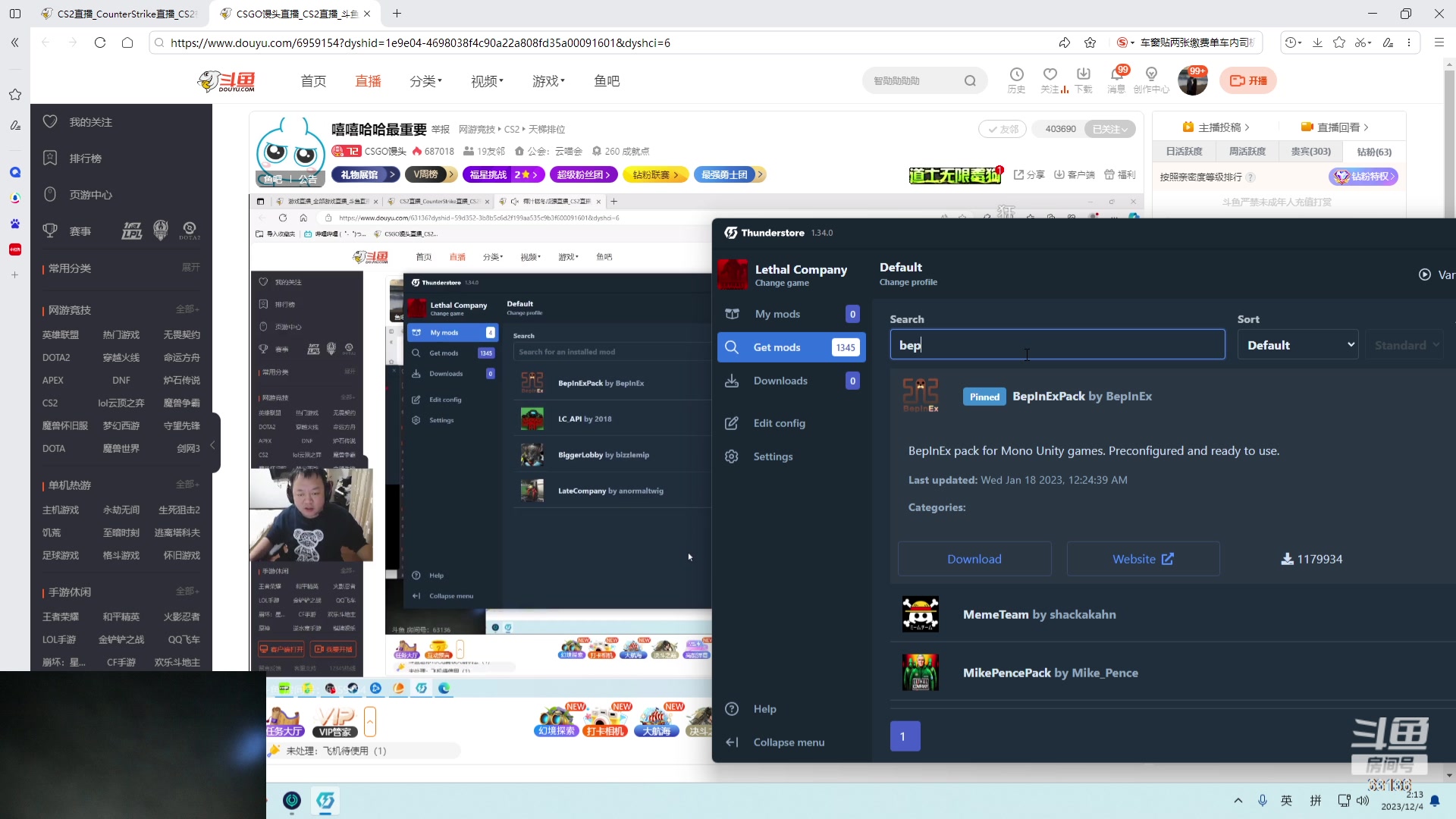
Task: Toggle 已关注 follow status
Action: 1109,129
